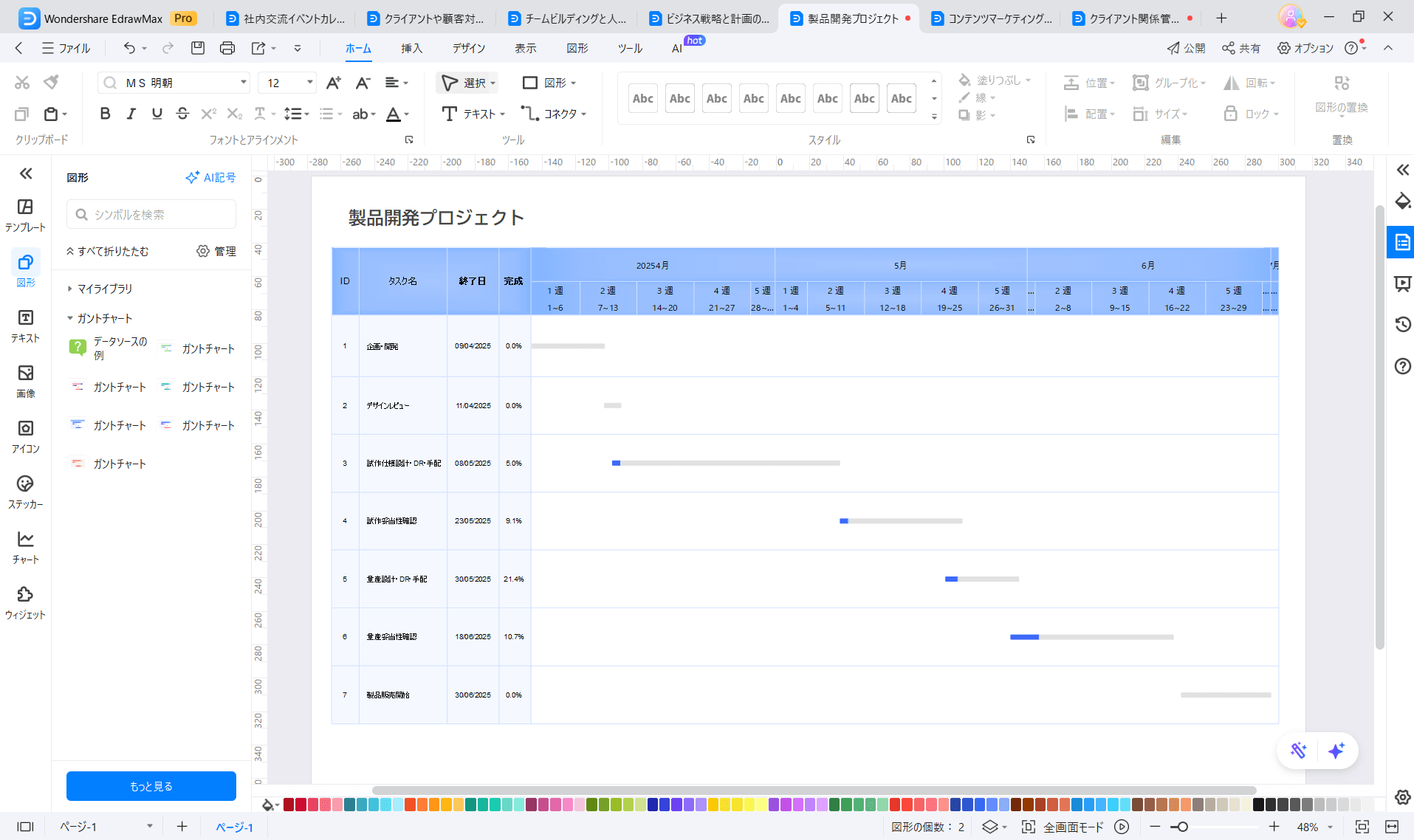Click the シンボルを検索 search field
Screen dimensions: 1414x840
[151, 214]
